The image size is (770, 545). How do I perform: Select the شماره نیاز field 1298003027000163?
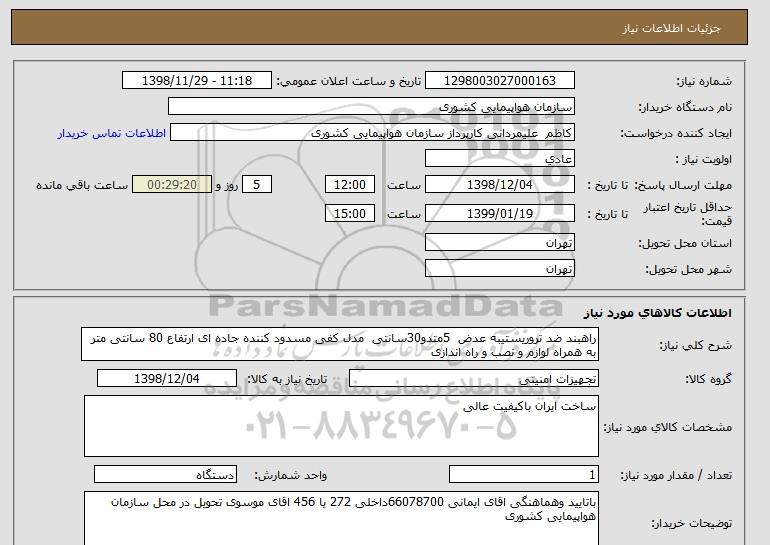499,81
